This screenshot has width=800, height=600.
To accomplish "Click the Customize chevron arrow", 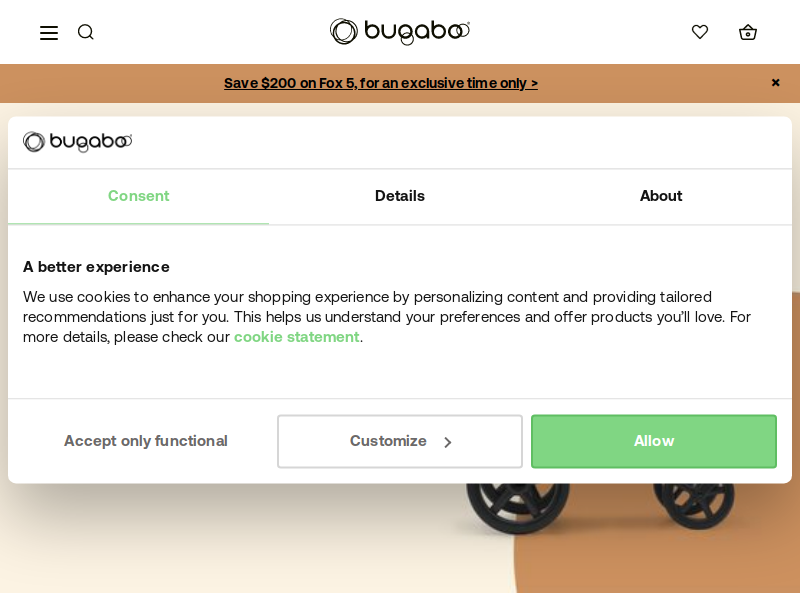I will click(x=447, y=442).
